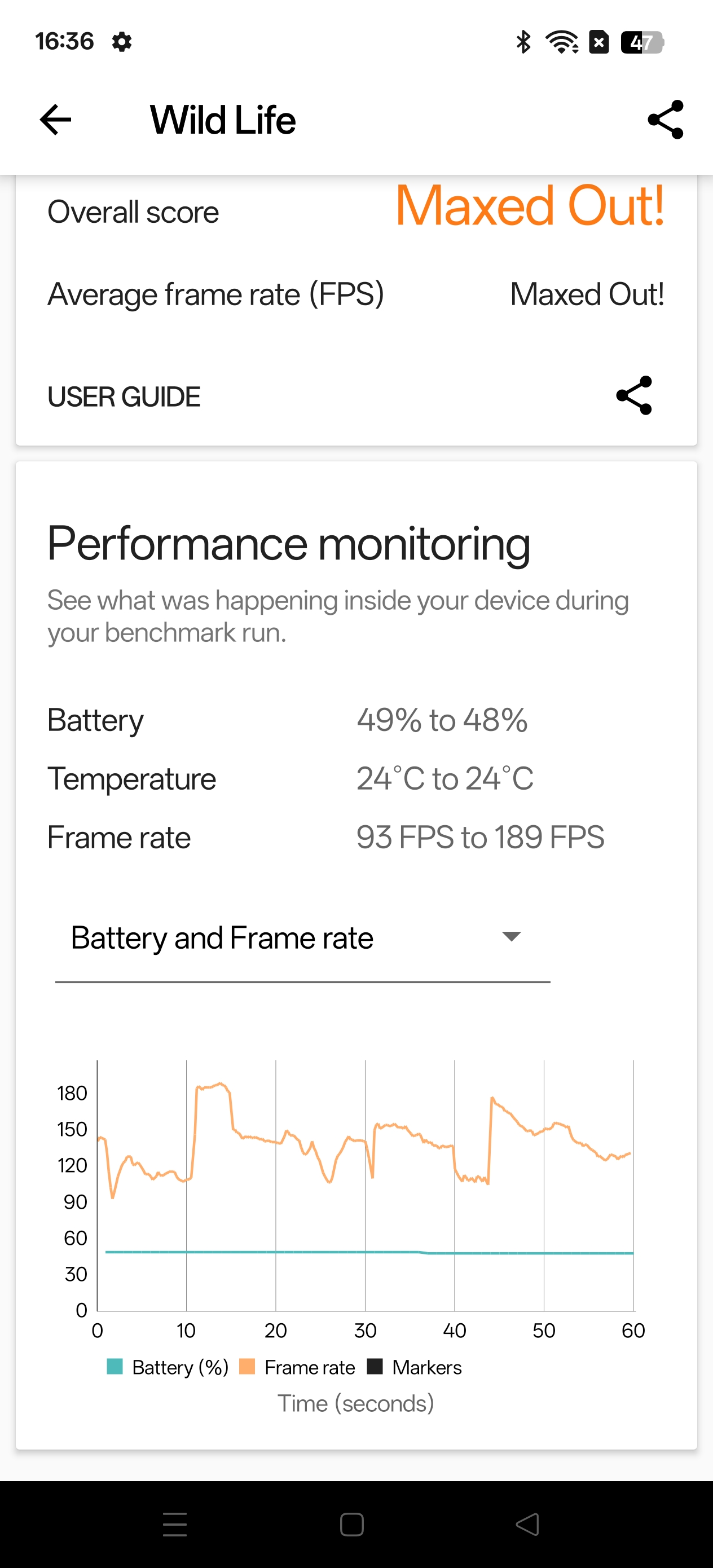Toggle the Markers legend entry
The width and height of the screenshot is (713, 1568).
[x=415, y=1367]
